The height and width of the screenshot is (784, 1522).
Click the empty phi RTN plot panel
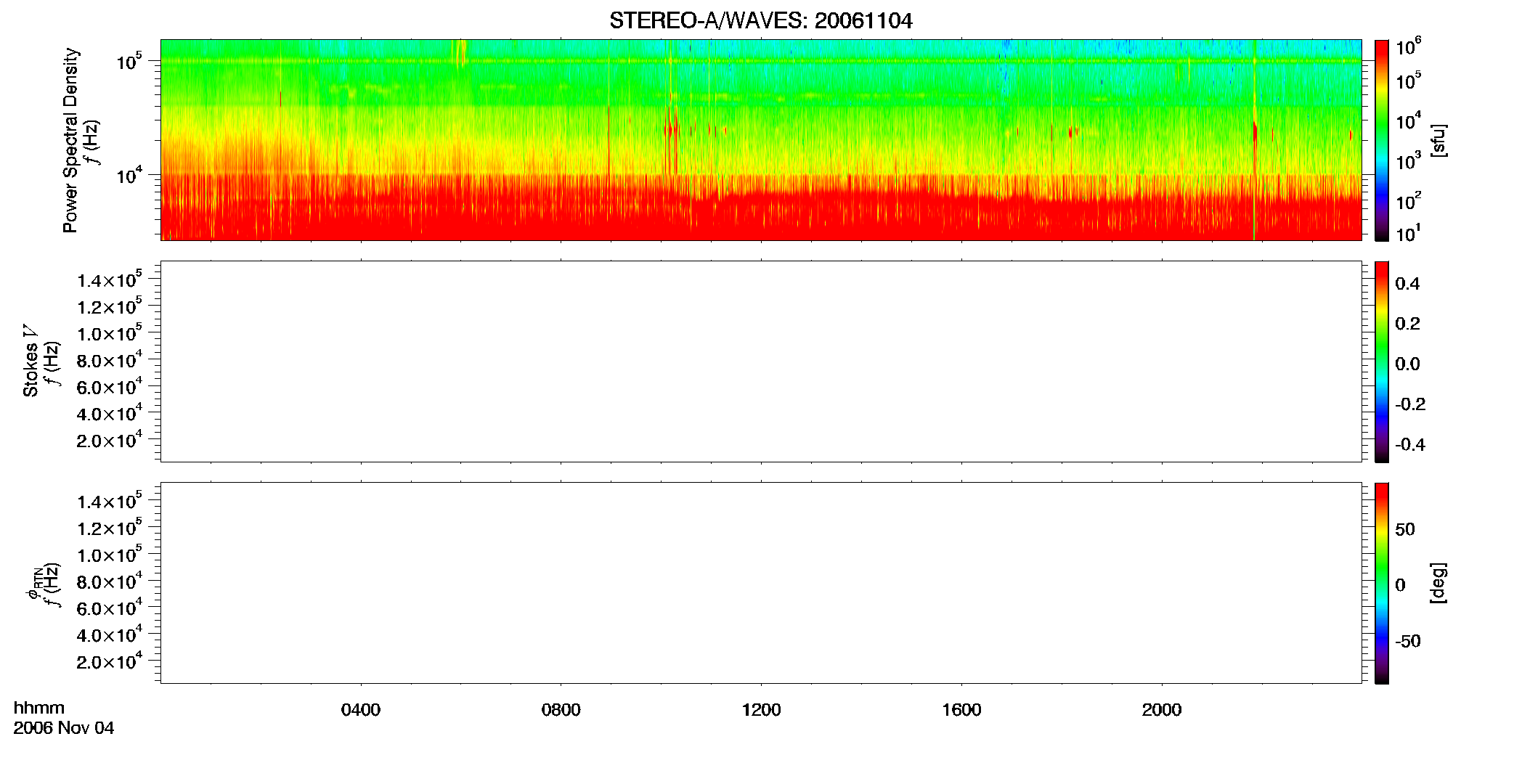pos(760,583)
